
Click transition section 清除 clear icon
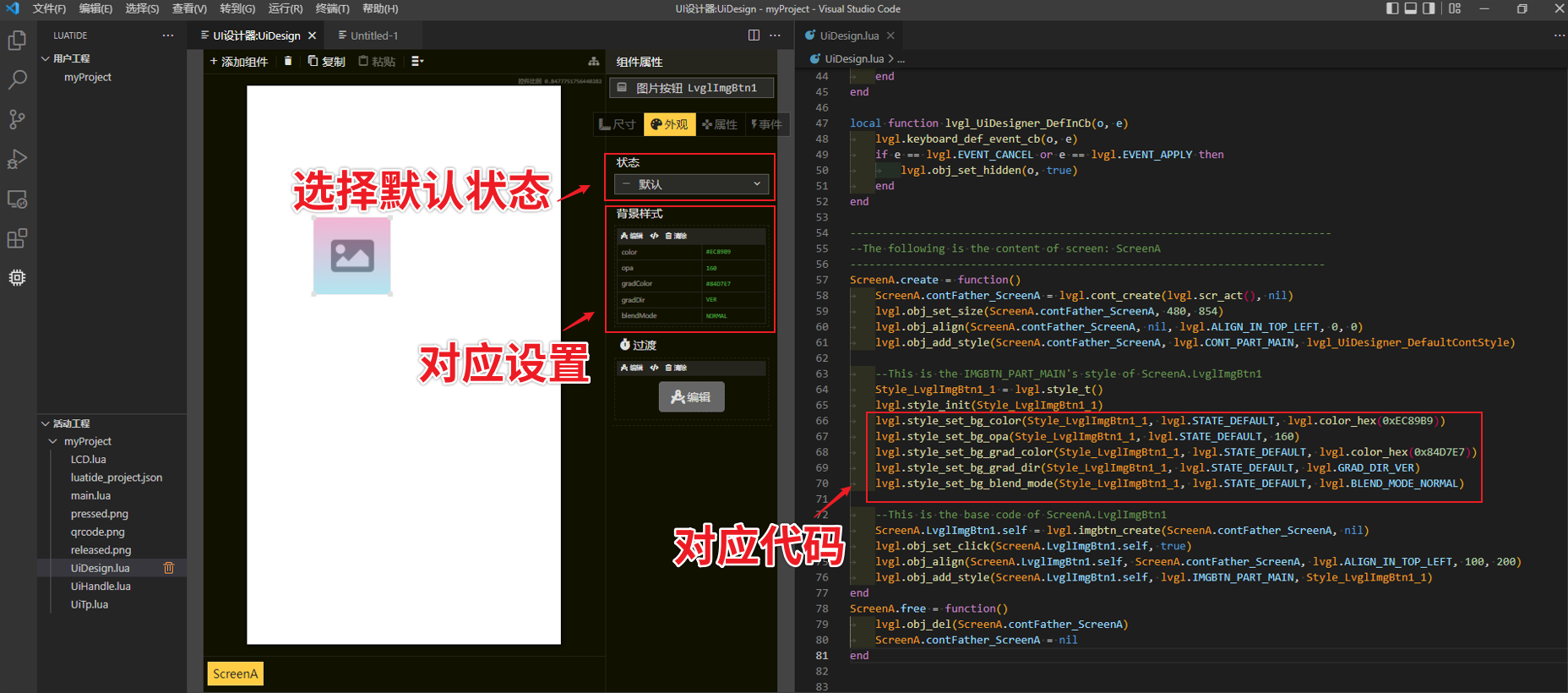pyautogui.click(x=676, y=368)
